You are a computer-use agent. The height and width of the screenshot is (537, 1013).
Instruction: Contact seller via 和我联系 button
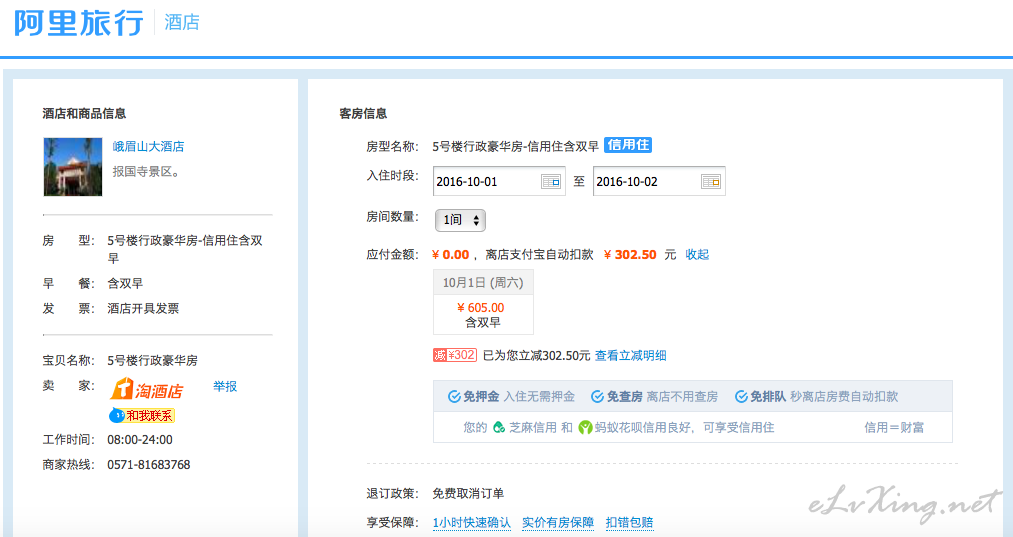click(x=142, y=415)
